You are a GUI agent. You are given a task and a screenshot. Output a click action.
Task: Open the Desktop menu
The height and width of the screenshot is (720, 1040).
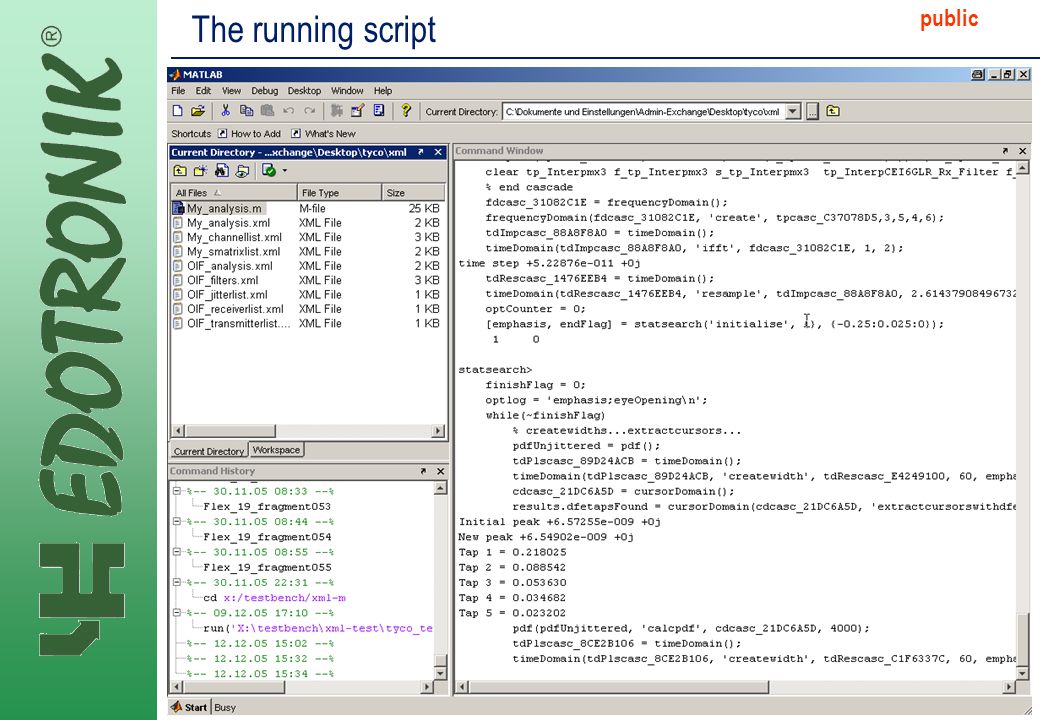coord(304,91)
